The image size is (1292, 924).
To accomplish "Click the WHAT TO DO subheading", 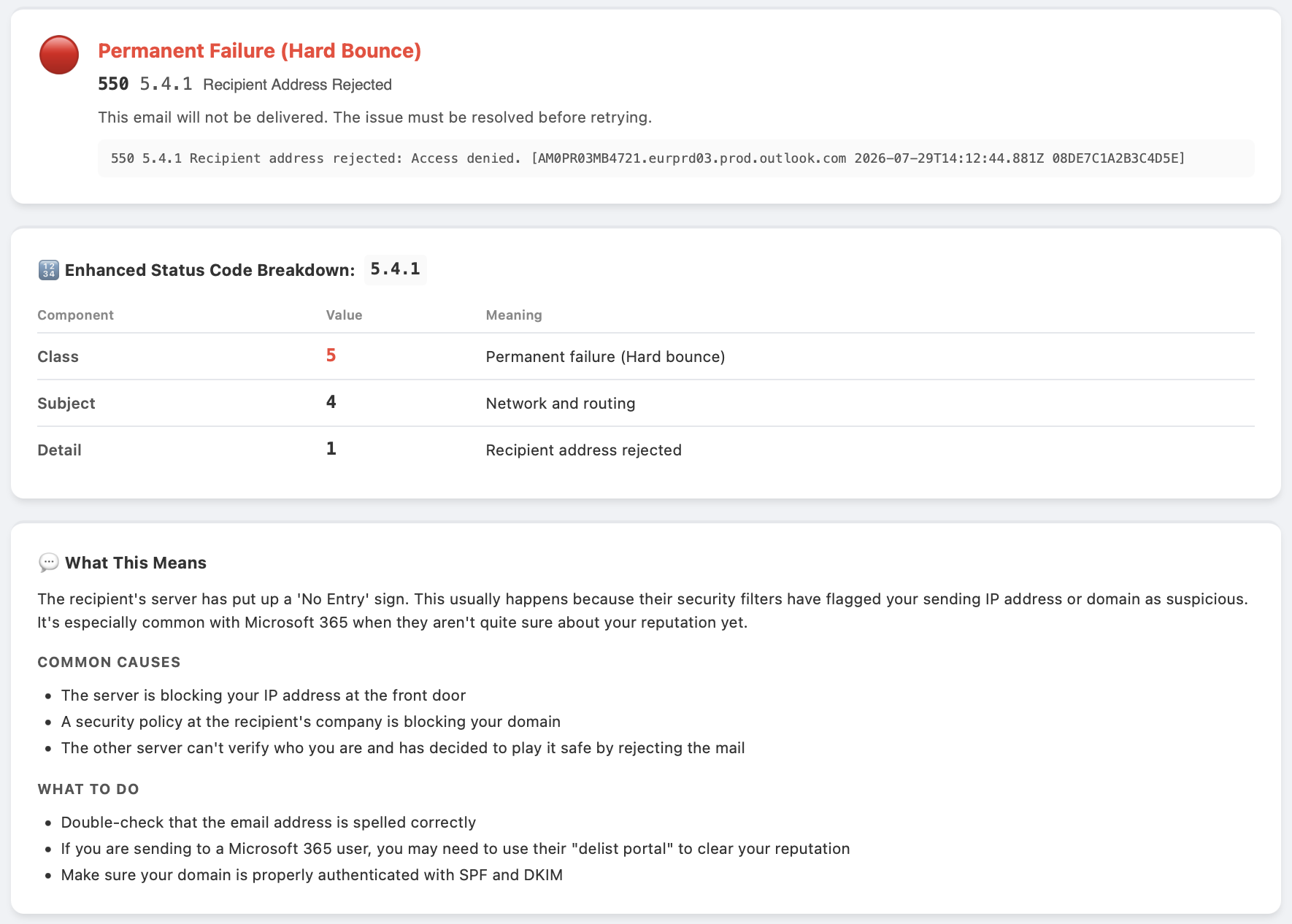I will (88, 789).
